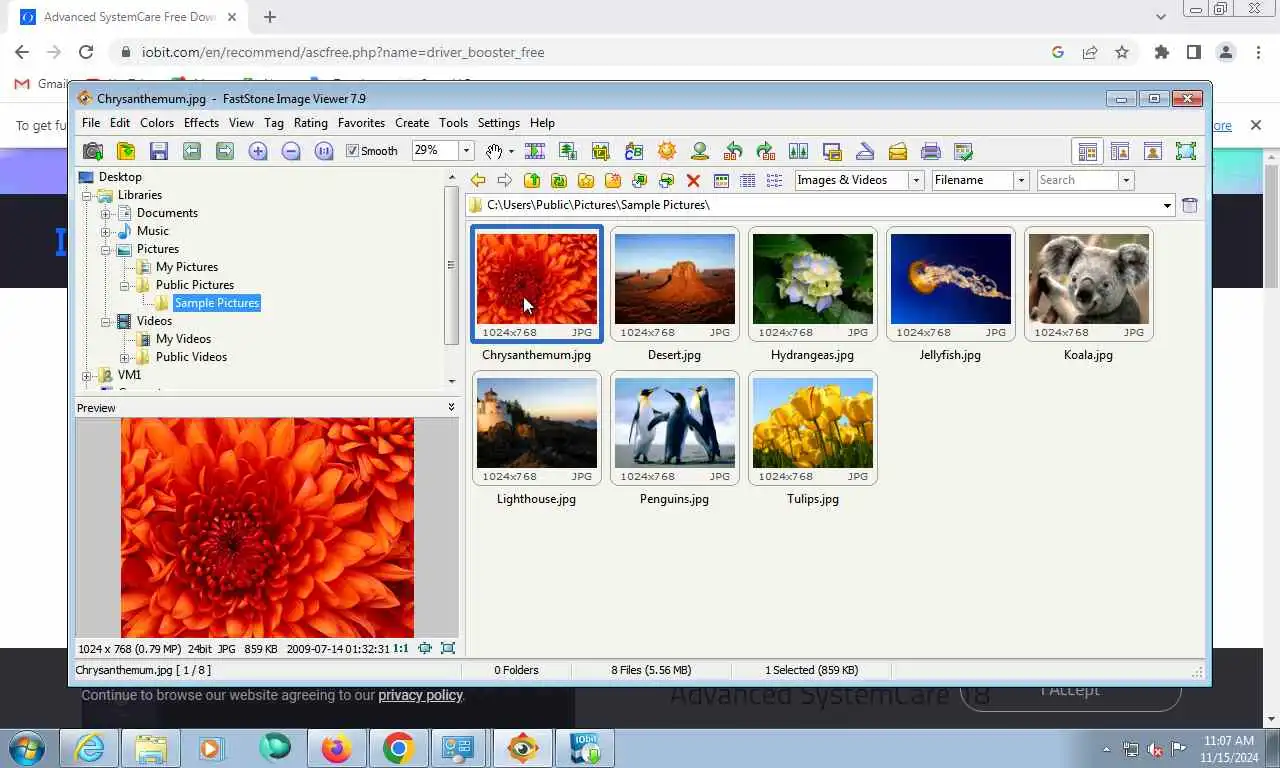Click the star Favorites folder icon
Viewport: 1280px width, 768px height.
pyautogui.click(x=586, y=180)
